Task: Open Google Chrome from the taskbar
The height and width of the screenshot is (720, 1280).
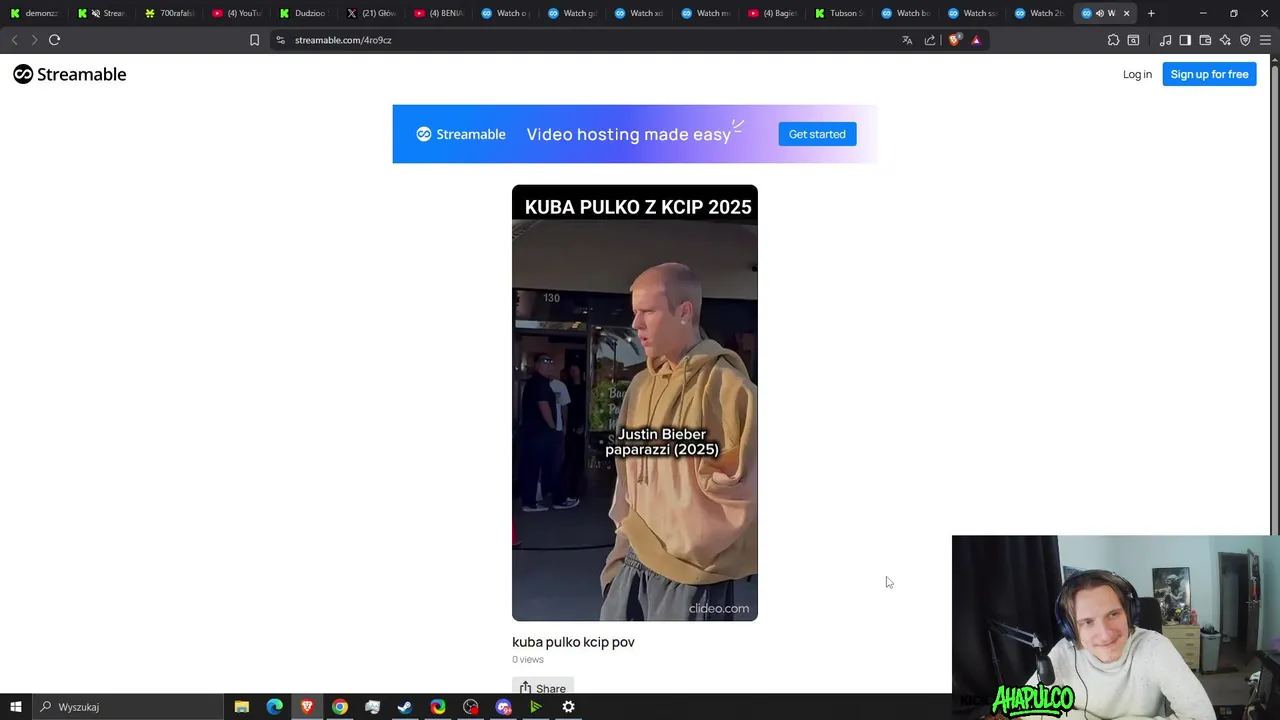Action: [340, 707]
